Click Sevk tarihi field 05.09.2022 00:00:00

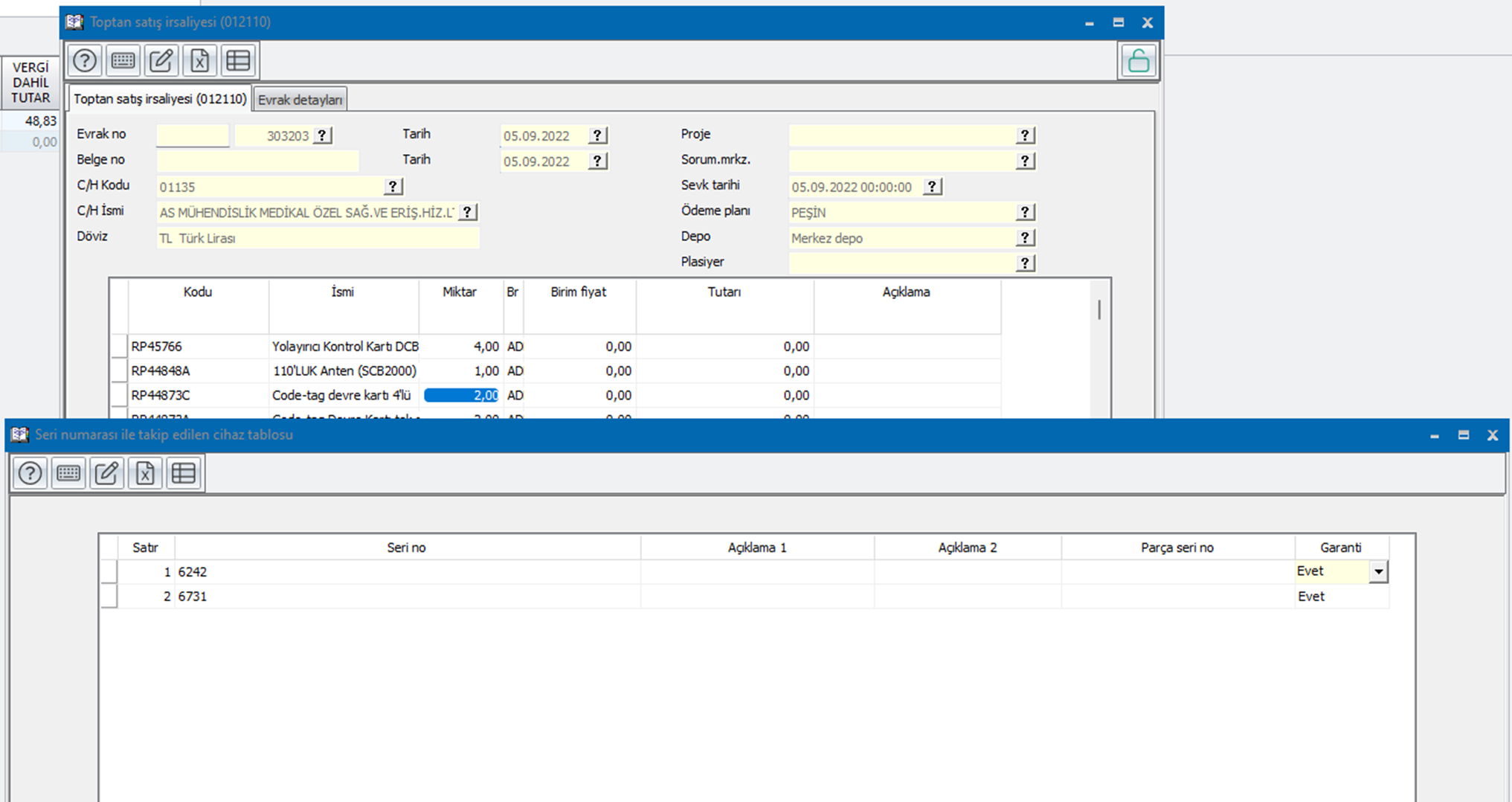tap(855, 187)
